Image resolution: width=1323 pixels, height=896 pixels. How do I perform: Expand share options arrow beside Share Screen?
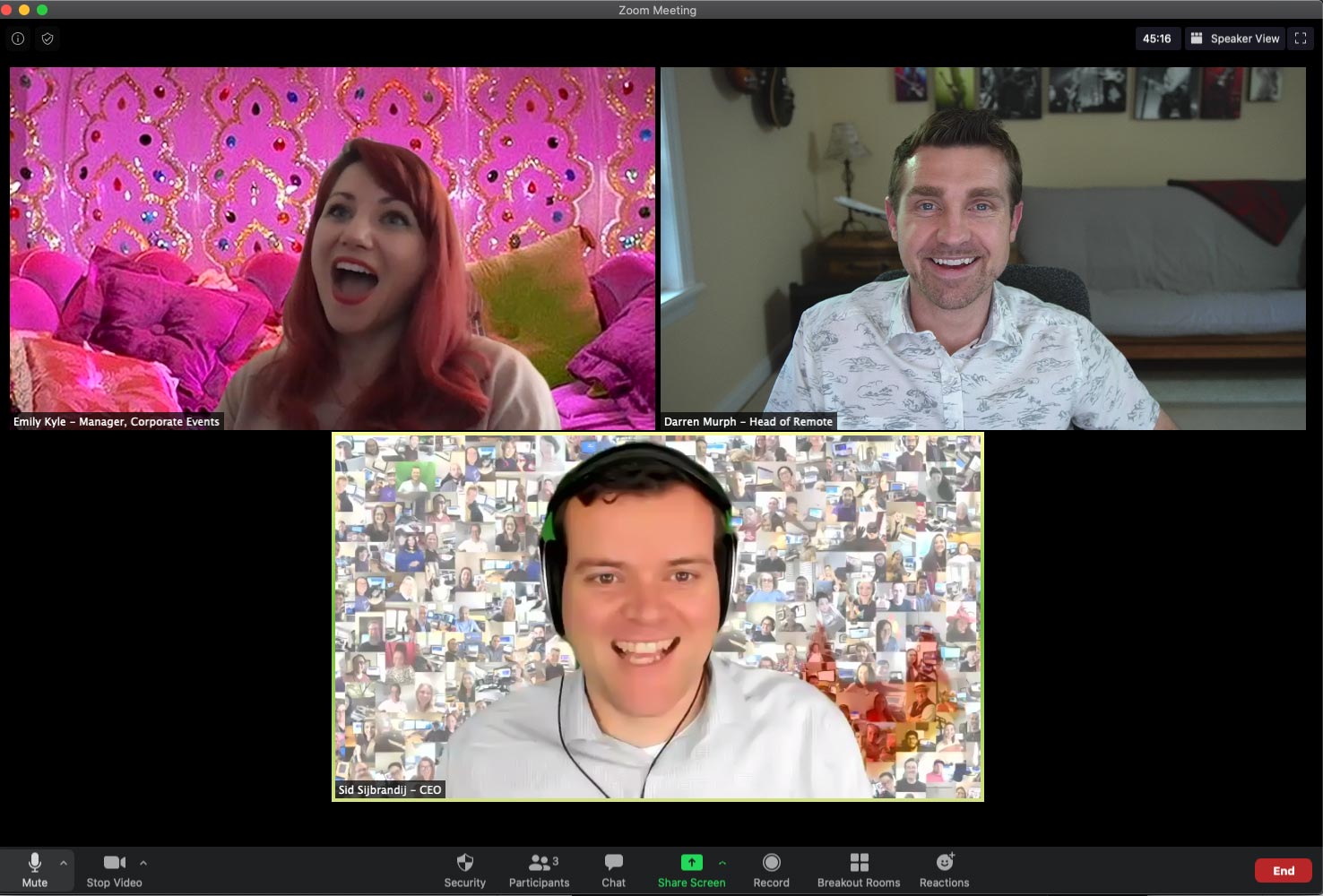tap(722, 863)
